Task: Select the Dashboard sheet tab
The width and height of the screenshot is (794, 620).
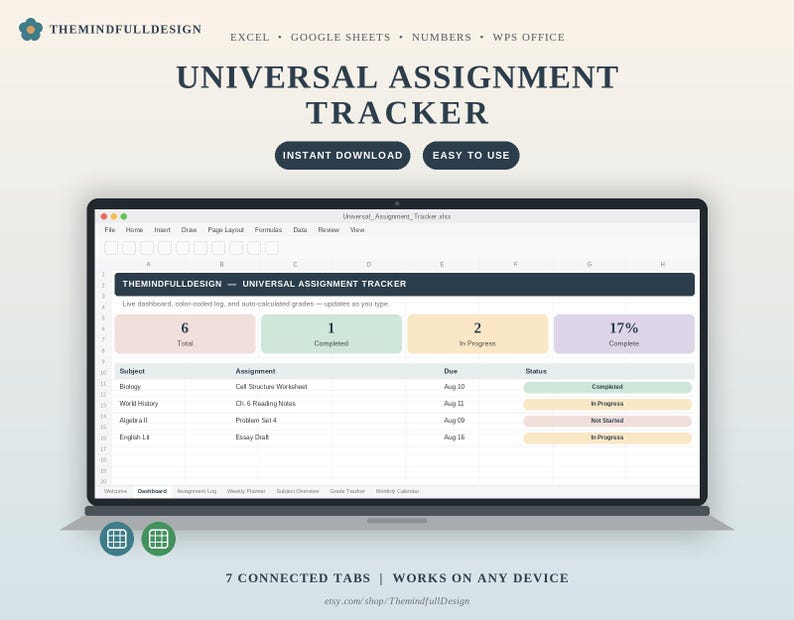Action: click(x=152, y=491)
